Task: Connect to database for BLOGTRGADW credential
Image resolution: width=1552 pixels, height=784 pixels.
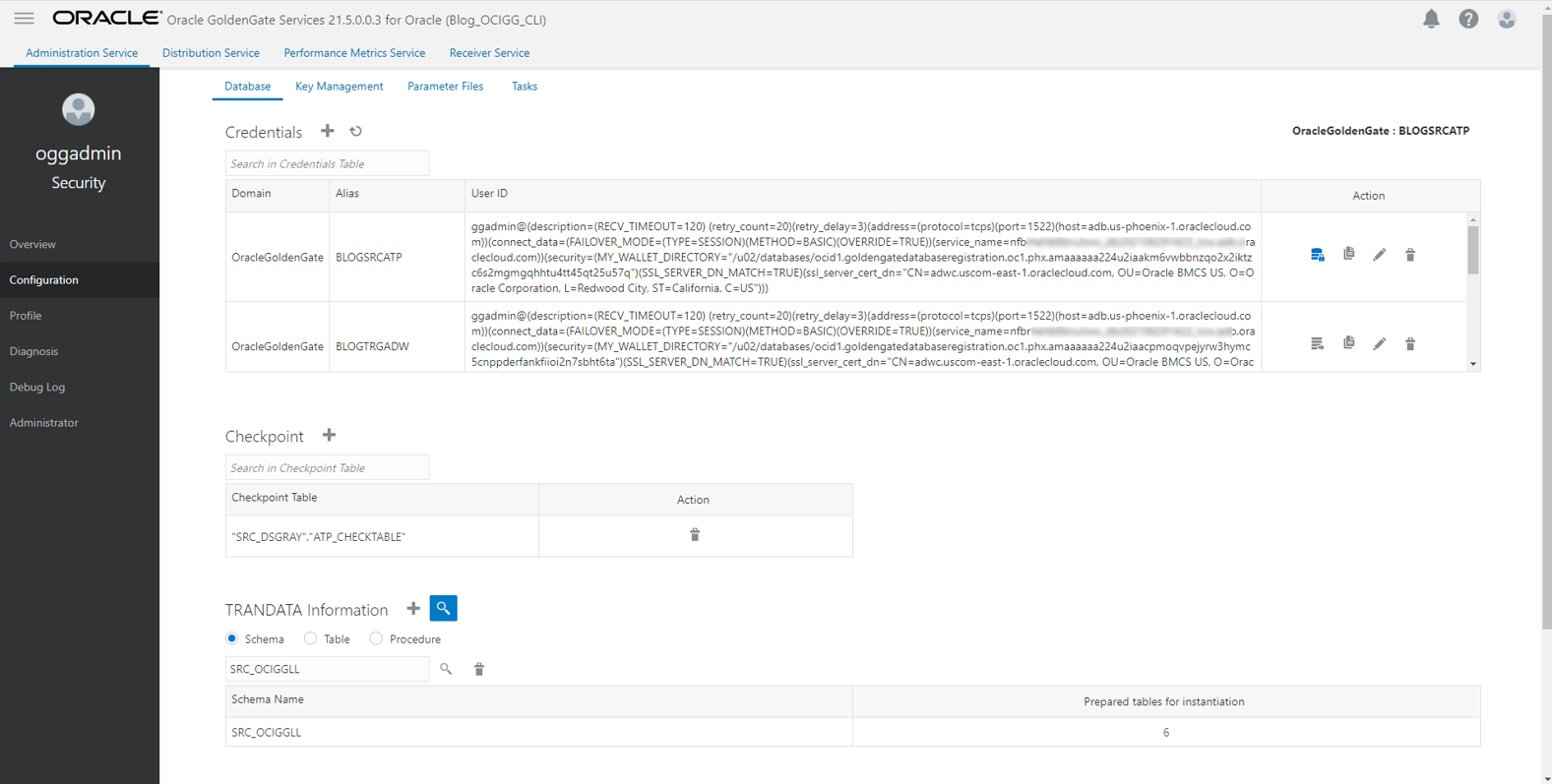Action: [1318, 343]
